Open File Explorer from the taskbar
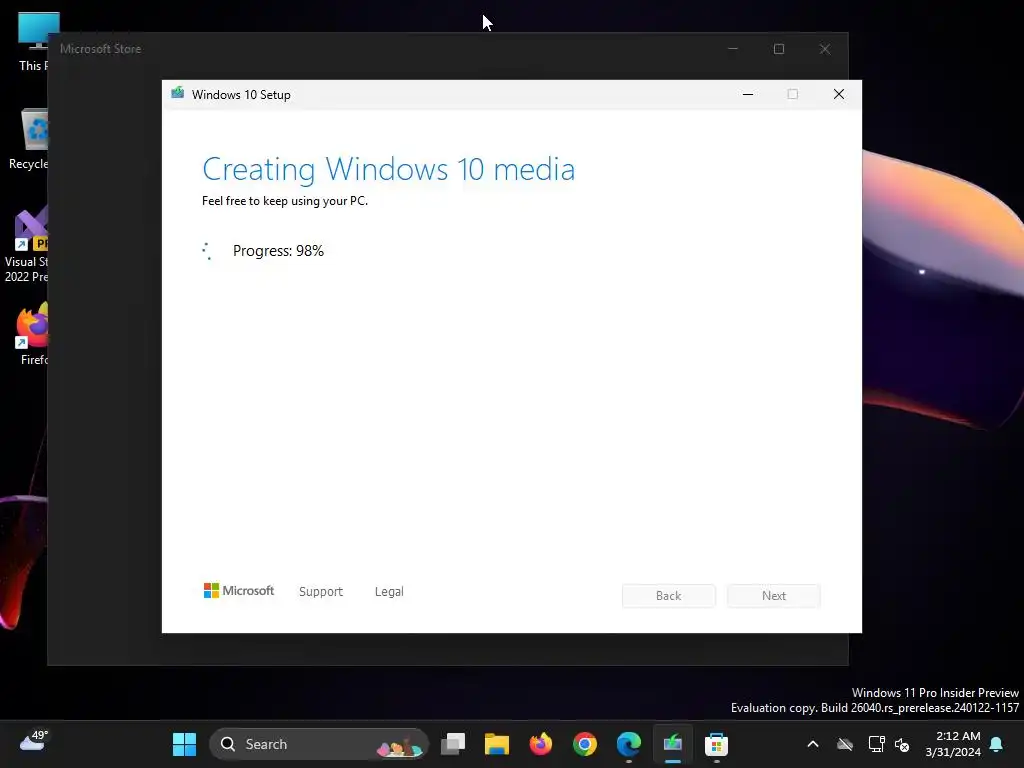1024x768 pixels. pyautogui.click(x=496, y=744)
